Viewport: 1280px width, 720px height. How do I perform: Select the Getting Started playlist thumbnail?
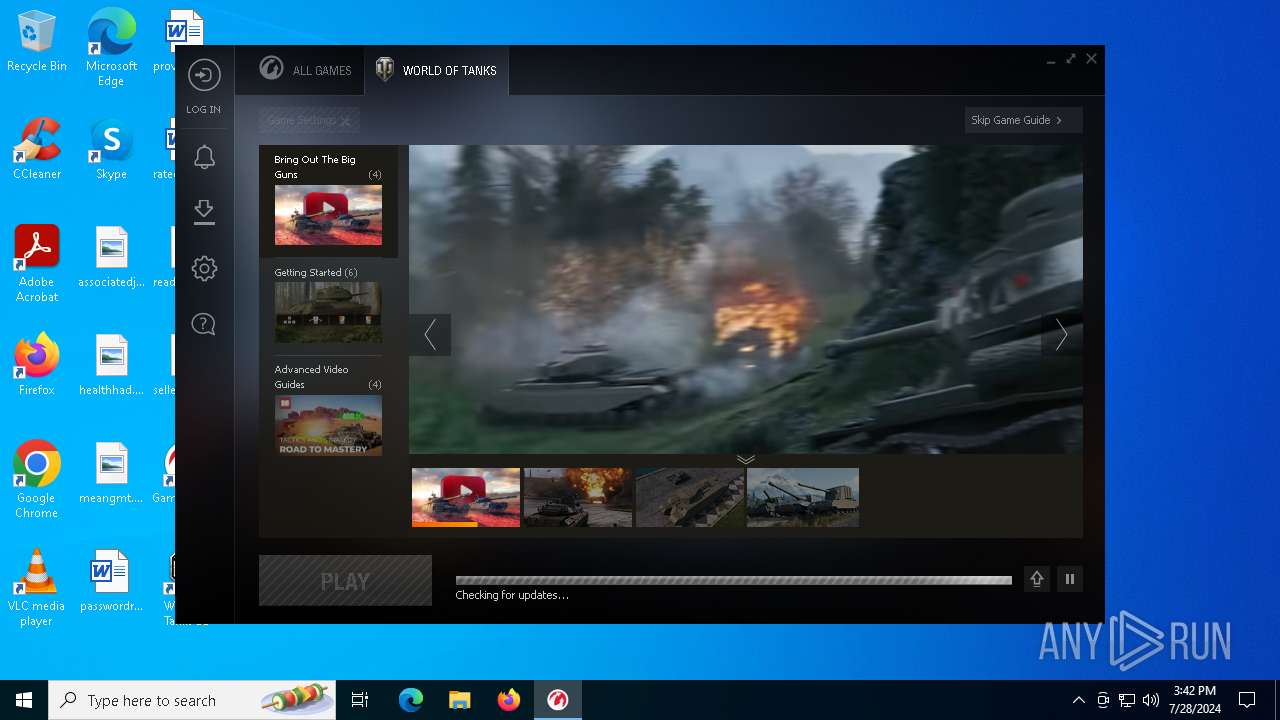pos(328,312)
